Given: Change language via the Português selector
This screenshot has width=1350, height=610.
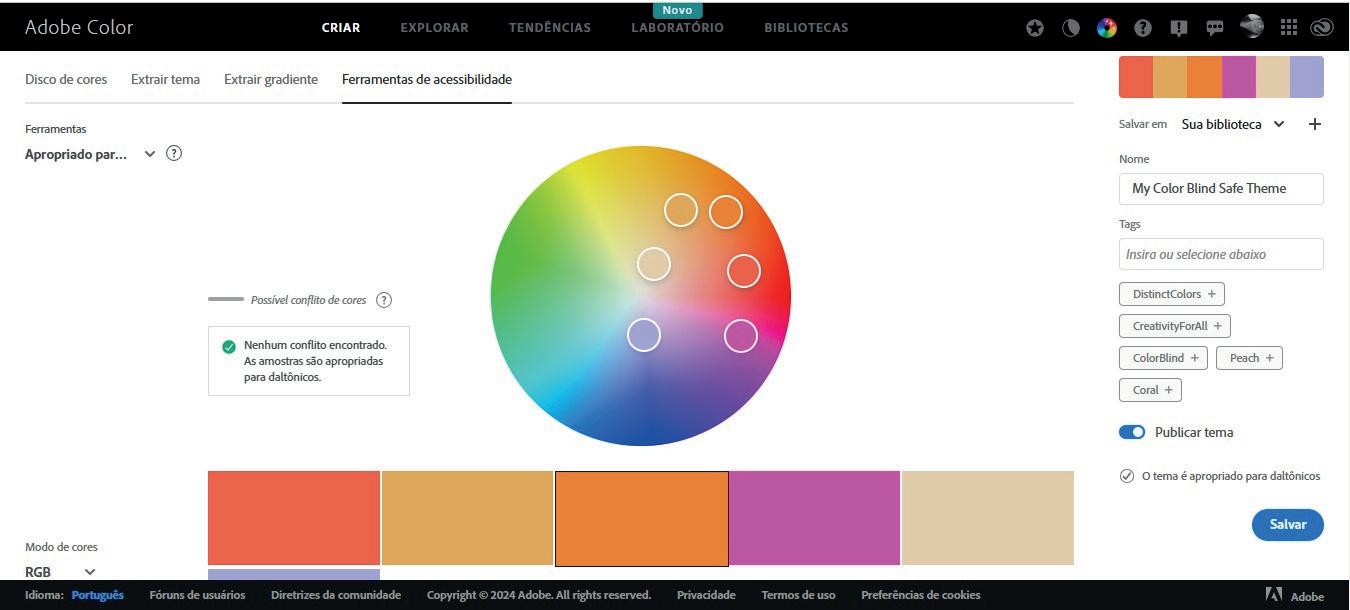Looking at the screenshot, I should click(98, 595).
